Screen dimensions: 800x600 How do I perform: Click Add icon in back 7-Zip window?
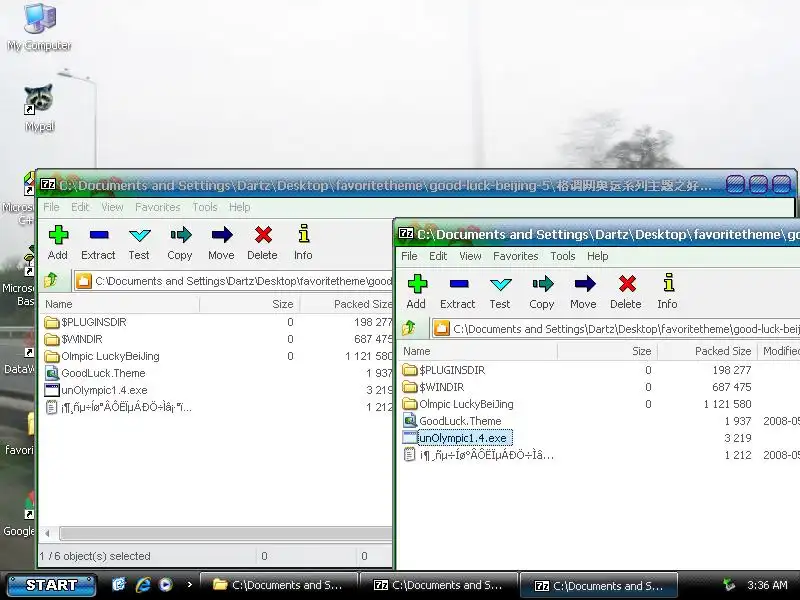click(58, 235)
